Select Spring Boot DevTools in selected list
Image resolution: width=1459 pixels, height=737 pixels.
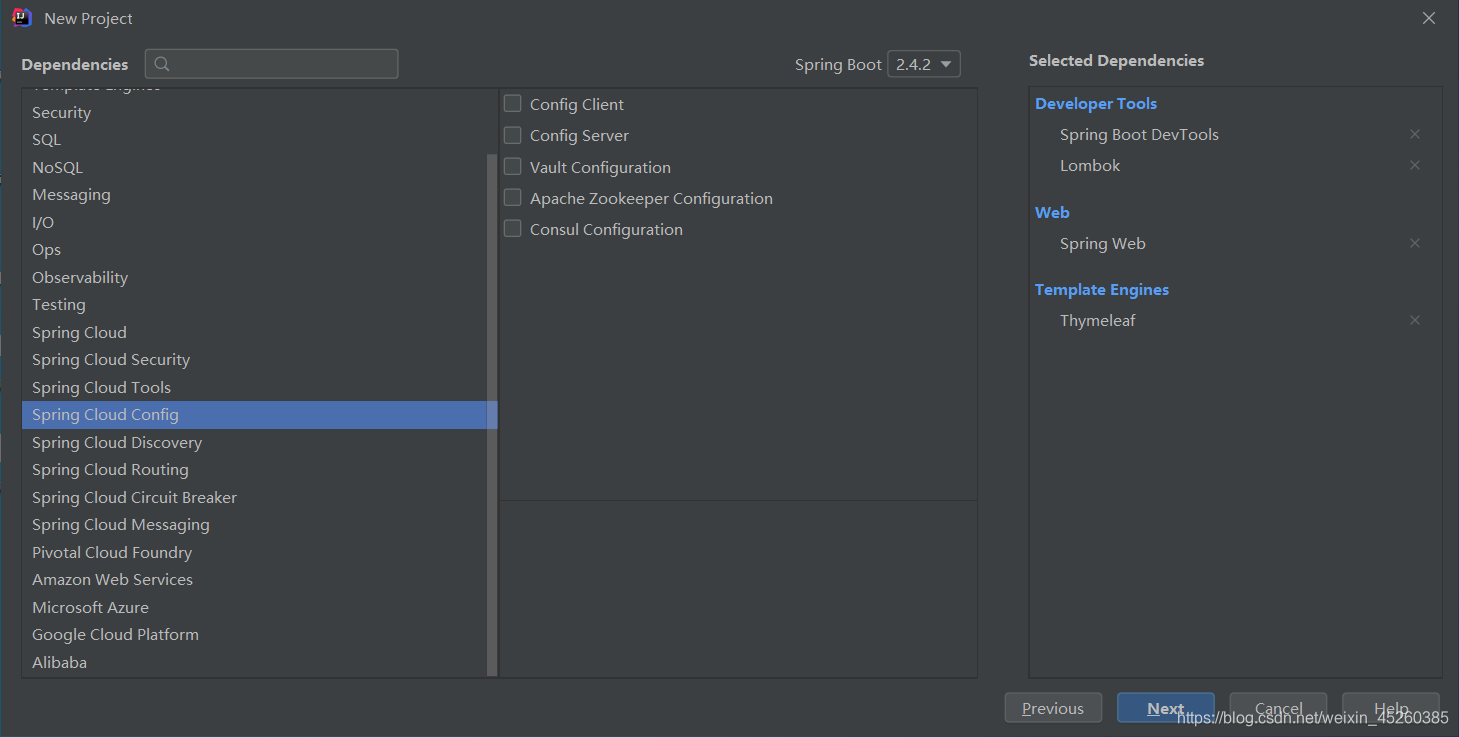coord(1139,135)
